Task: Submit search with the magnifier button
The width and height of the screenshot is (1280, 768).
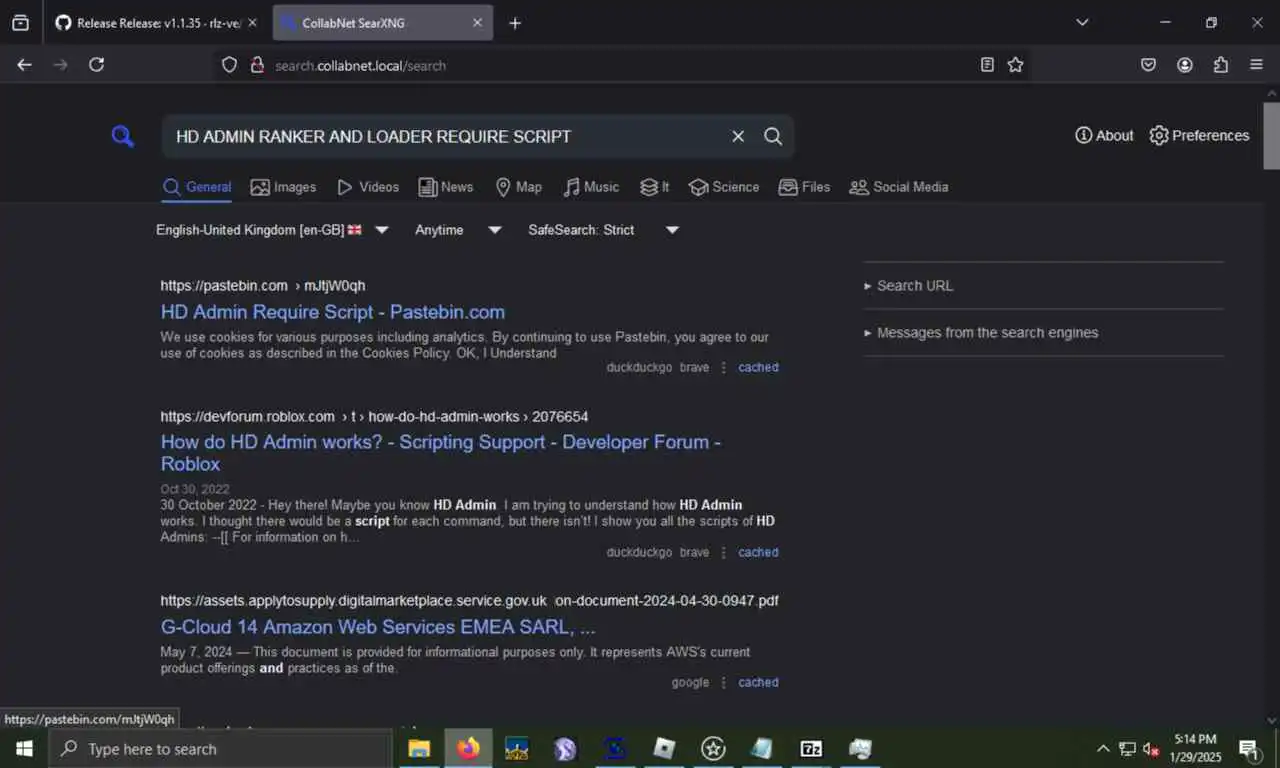Action: (x=773, y=136)
